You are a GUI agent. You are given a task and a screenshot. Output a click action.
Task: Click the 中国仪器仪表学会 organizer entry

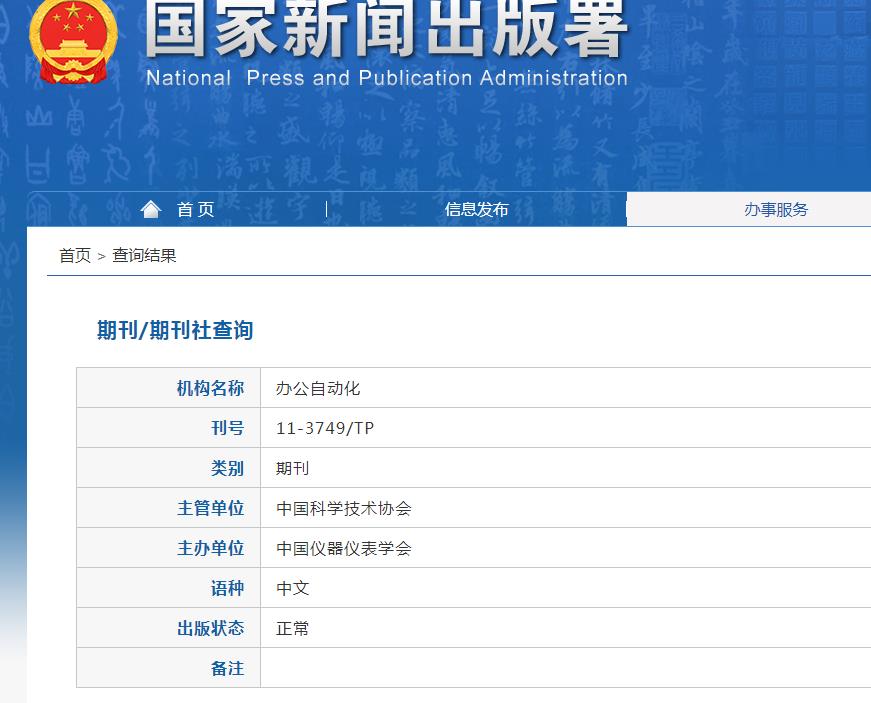[340, 548]
